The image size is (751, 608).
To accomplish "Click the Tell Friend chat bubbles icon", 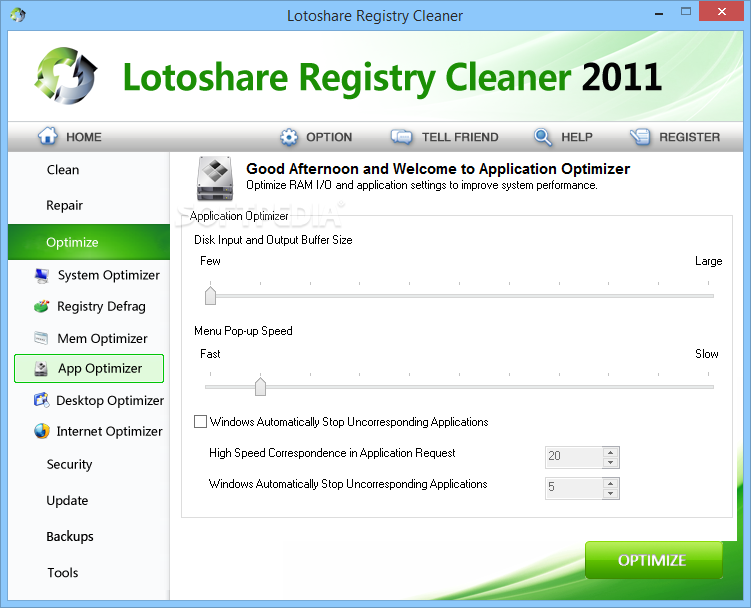I will pyautogui.click(x=401, y=137).
